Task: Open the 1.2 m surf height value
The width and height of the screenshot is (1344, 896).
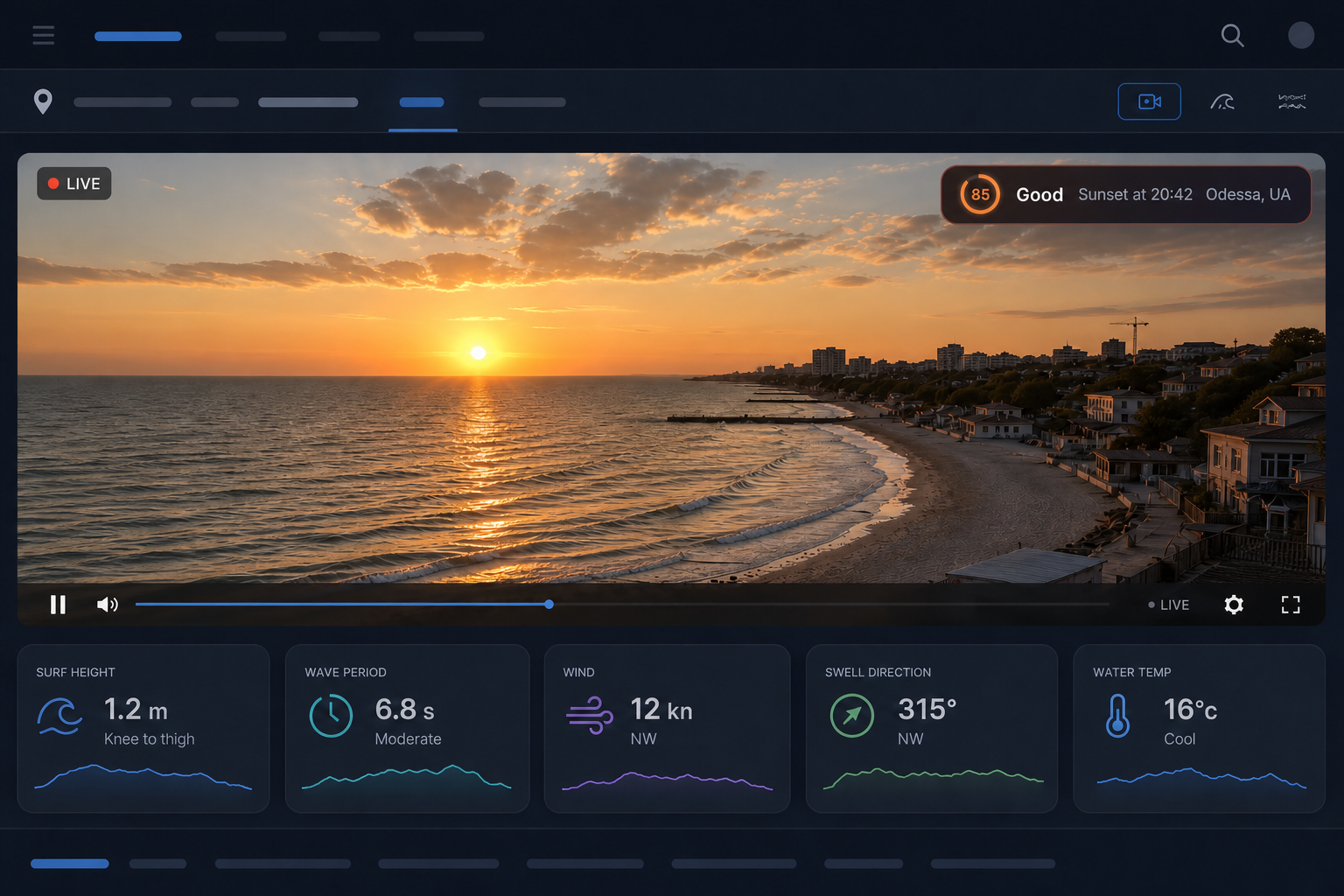Action: click(x=136, y=709)
